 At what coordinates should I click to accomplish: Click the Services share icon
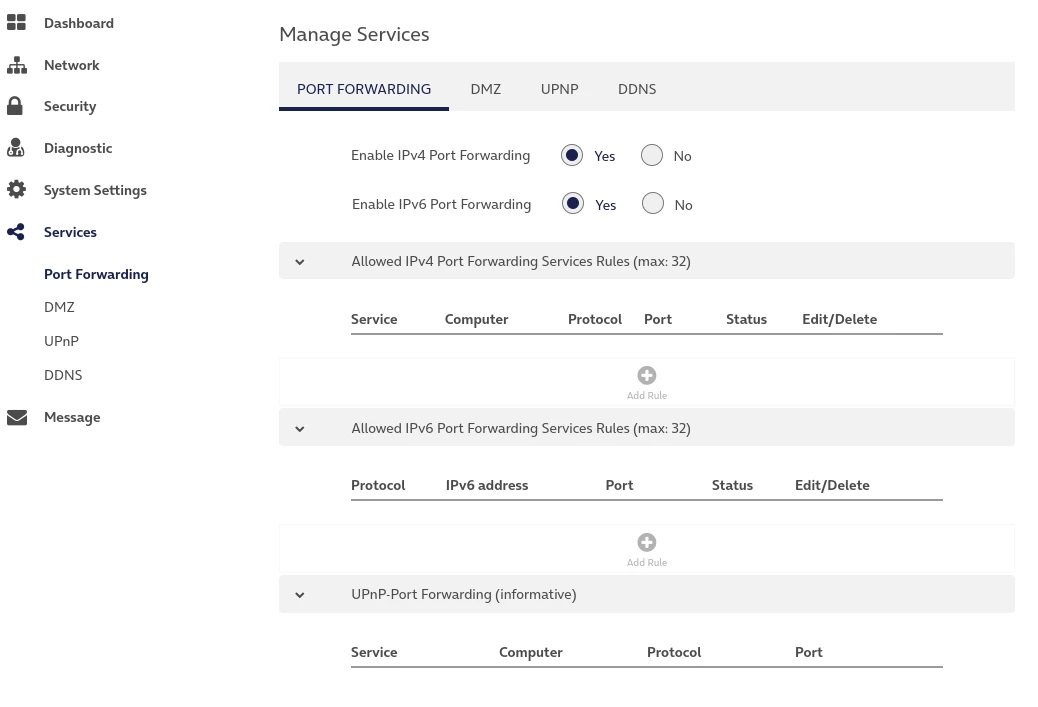[15, 232]
